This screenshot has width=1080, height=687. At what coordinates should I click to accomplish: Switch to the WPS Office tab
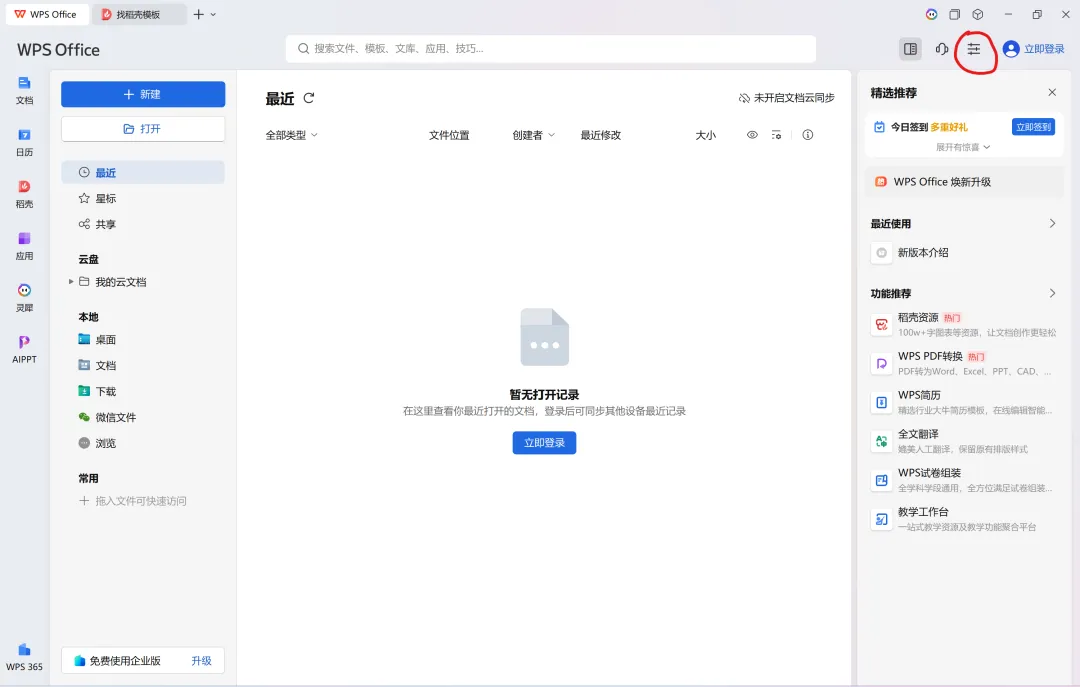tap(47, 14)
